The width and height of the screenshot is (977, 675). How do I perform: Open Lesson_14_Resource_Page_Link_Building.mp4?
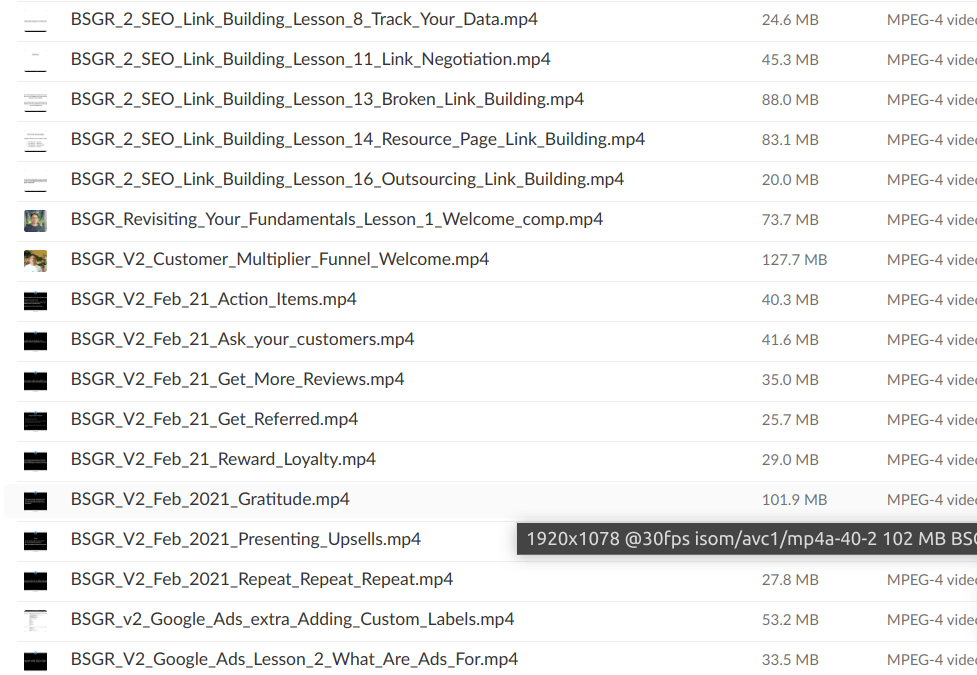357,140
